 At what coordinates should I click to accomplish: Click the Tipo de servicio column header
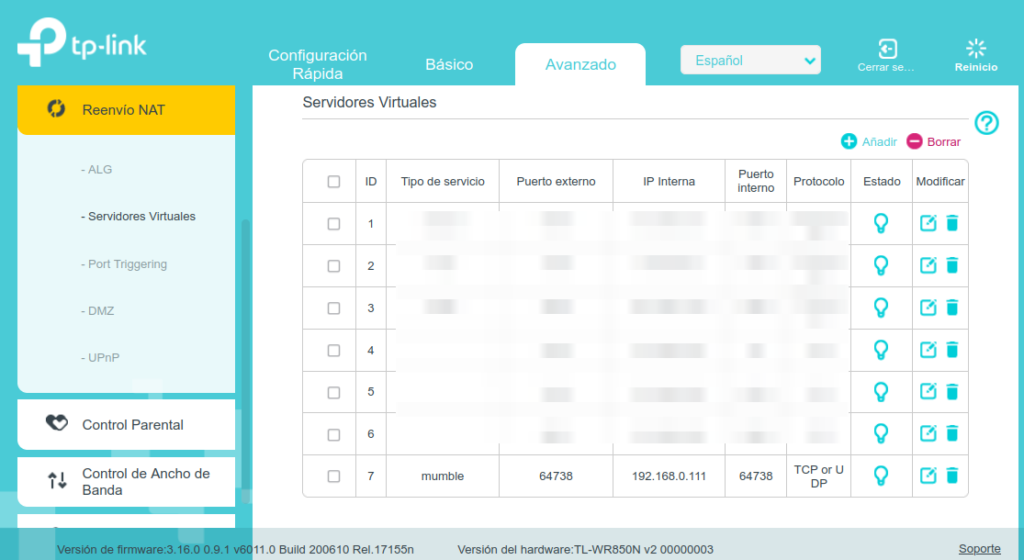[x=443, y=181]
